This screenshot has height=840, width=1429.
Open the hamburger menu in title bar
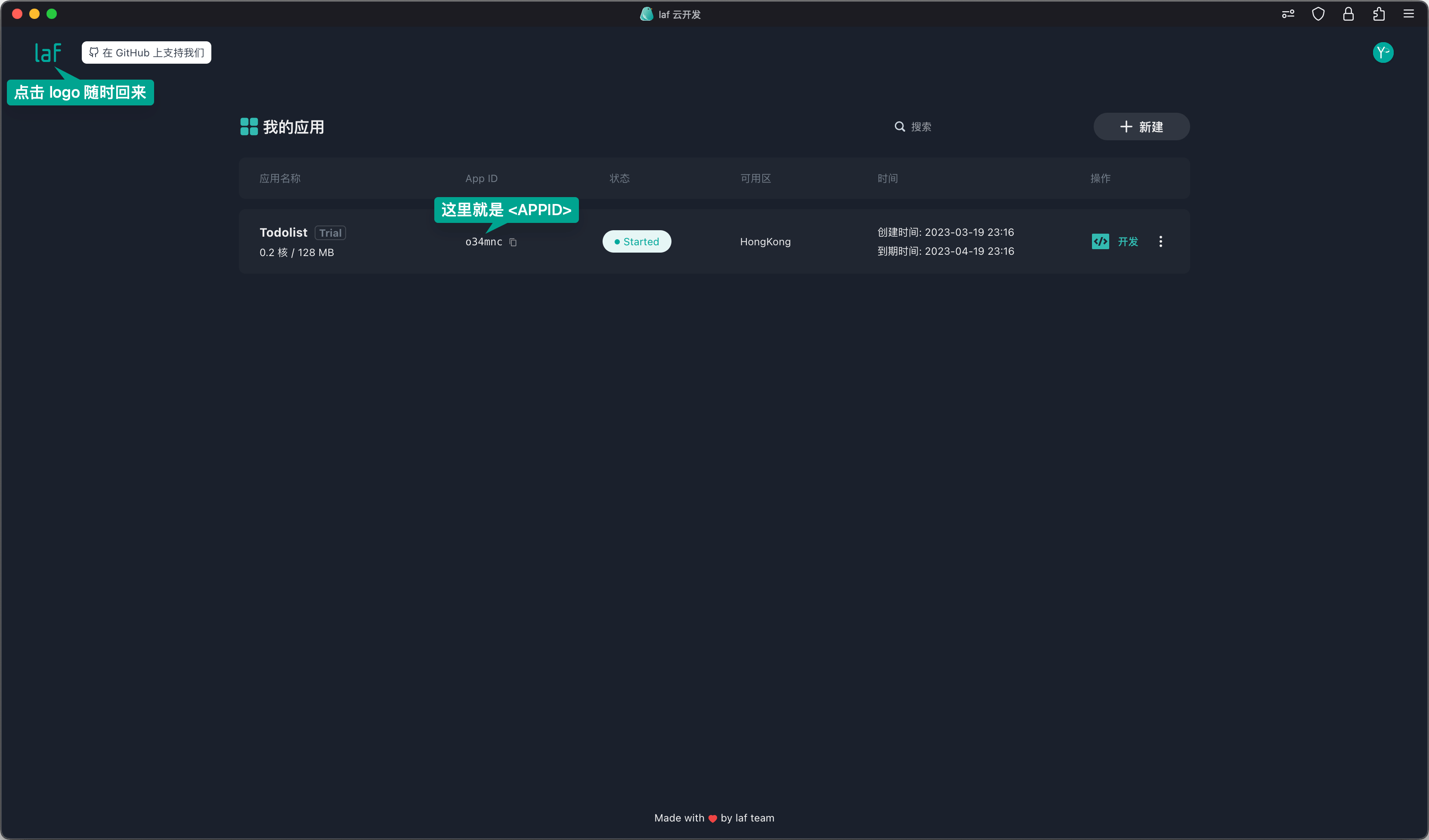click(1409, 14)
